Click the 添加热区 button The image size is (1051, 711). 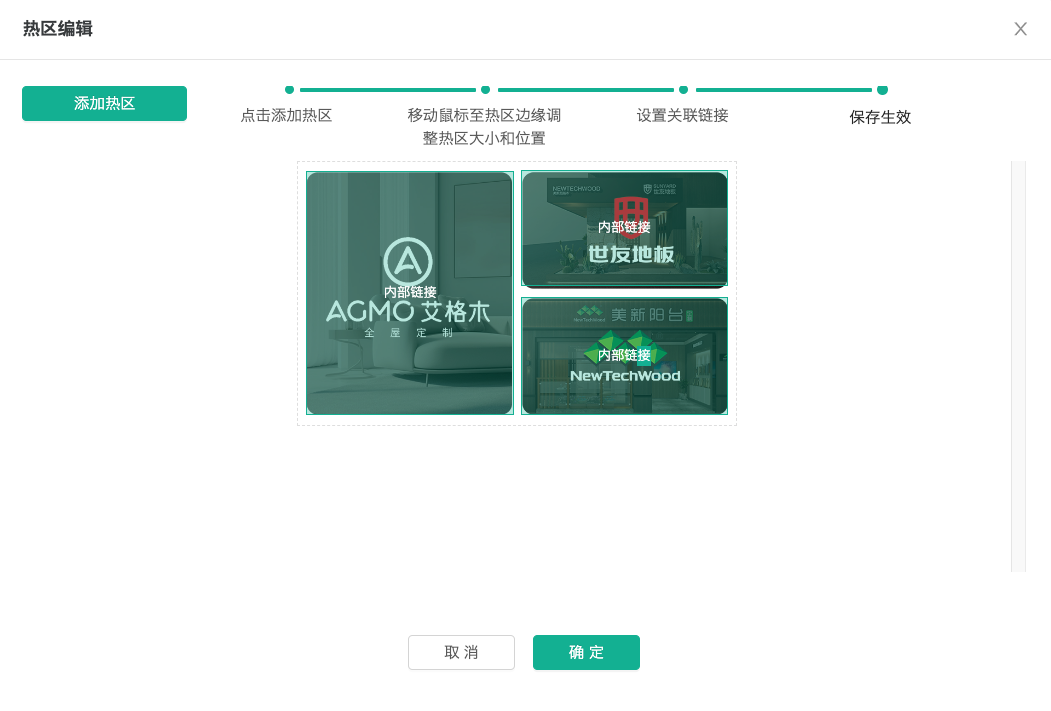pyautogui.click(x=105, y=103)
